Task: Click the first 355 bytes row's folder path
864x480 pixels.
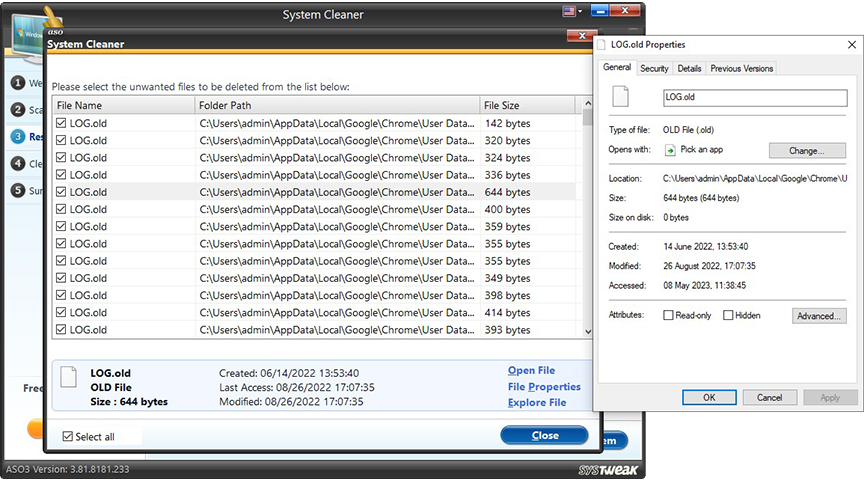Action: (337, 244)
